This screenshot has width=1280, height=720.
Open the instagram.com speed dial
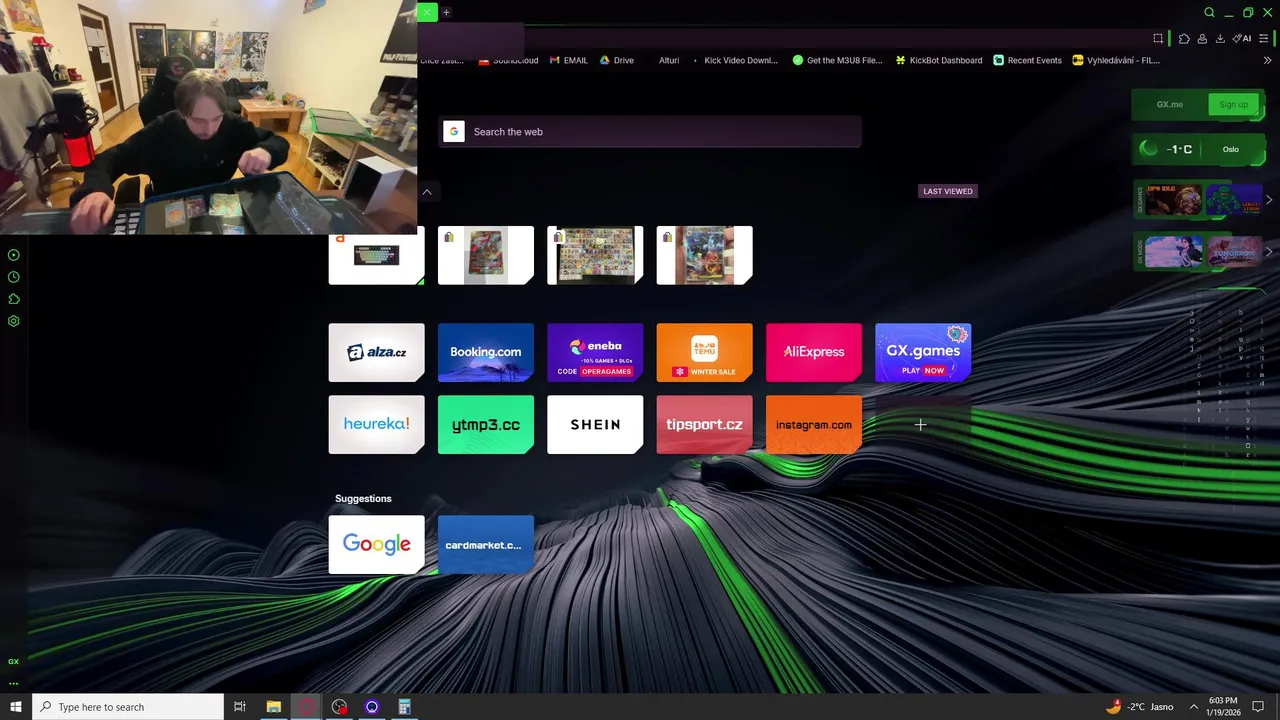click(813, 424)
